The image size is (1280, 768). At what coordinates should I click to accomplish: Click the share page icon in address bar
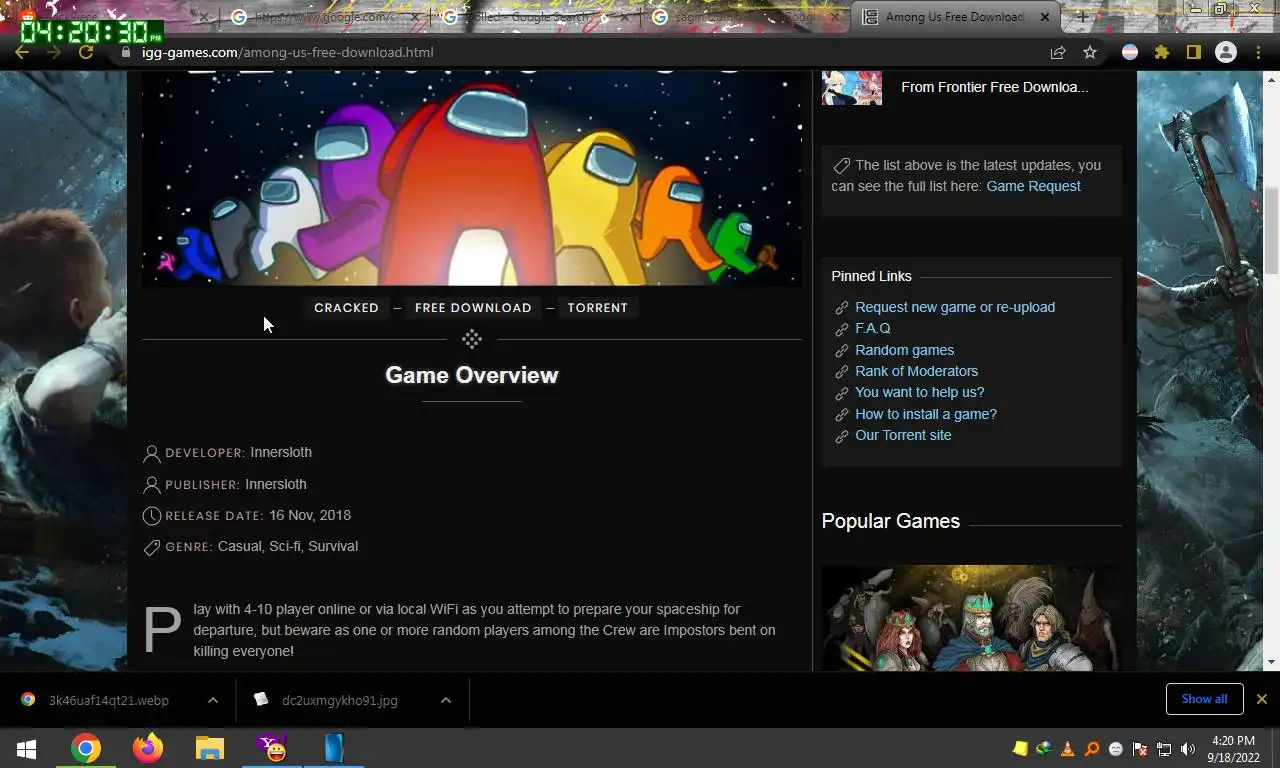1058,52
